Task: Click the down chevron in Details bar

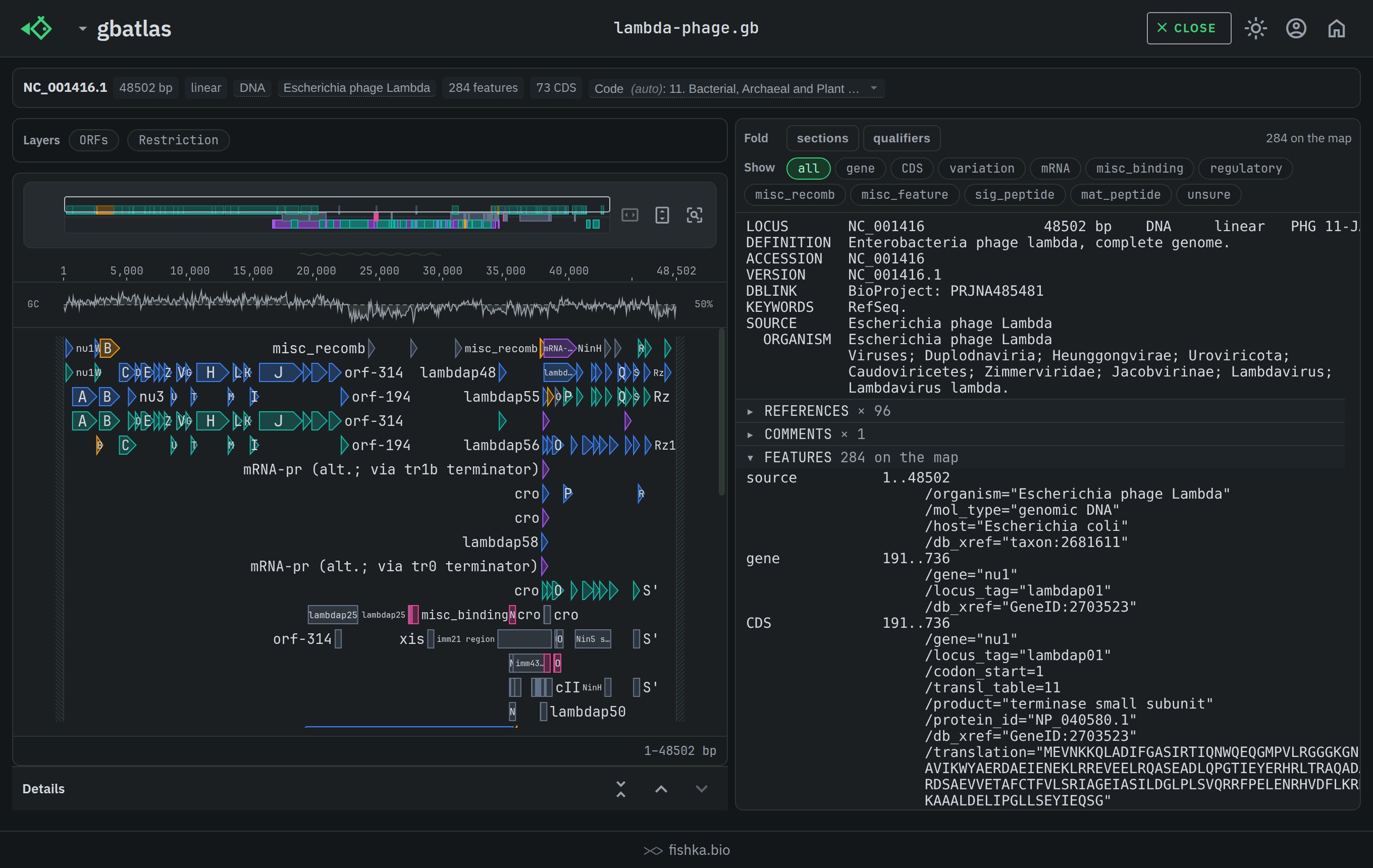Action: pyautogui.click(x=701, y=789)
